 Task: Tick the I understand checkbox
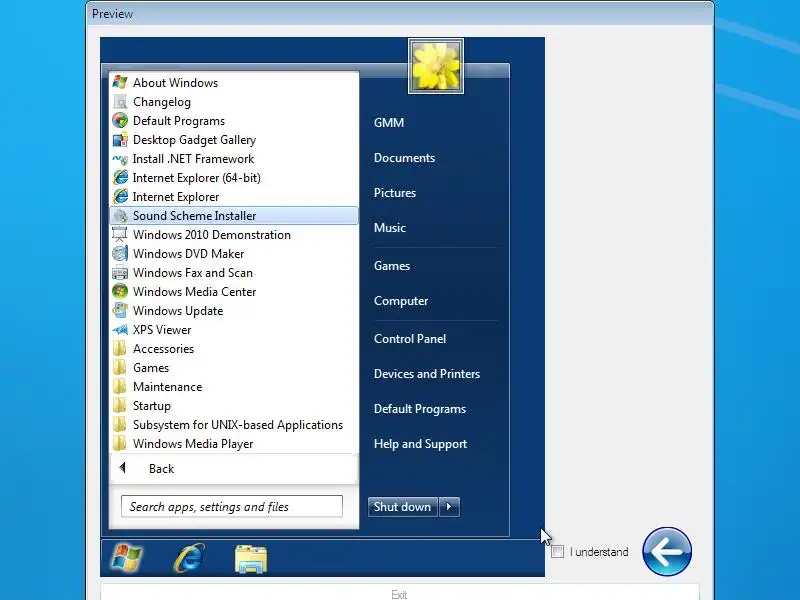pyautogui.click(x=558, y=552)
